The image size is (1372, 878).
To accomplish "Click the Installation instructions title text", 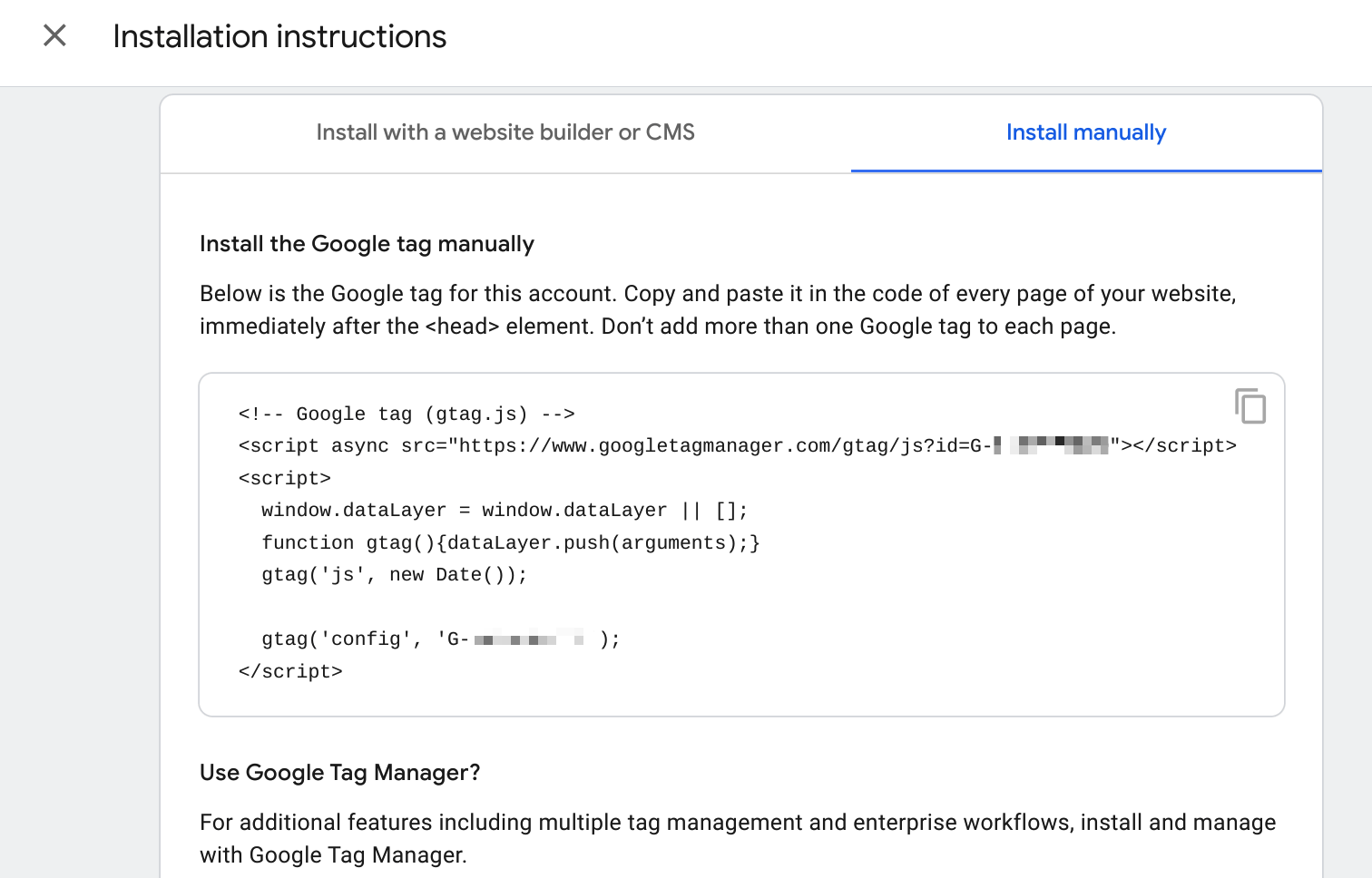I will 279,35.
